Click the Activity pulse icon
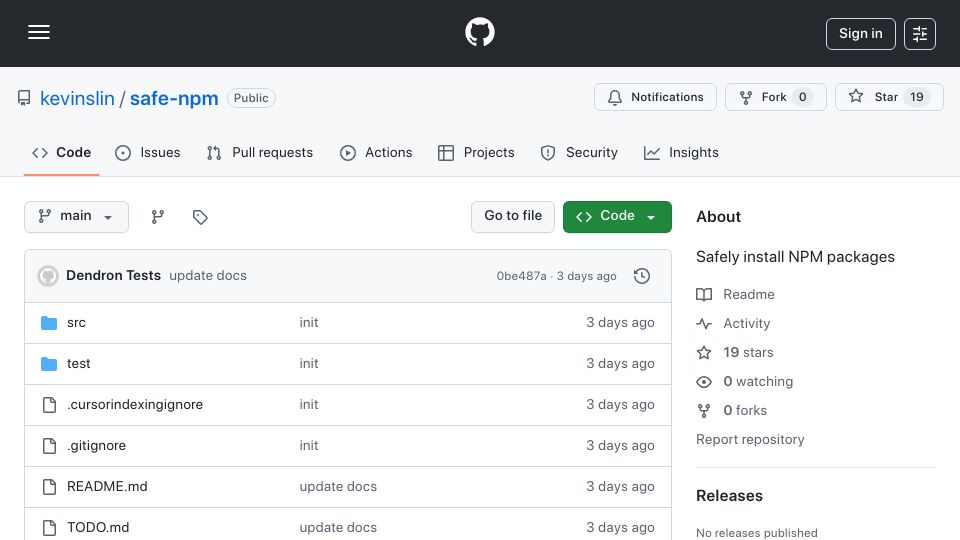This screenshot has width=960, height=540. coord(704,323)
